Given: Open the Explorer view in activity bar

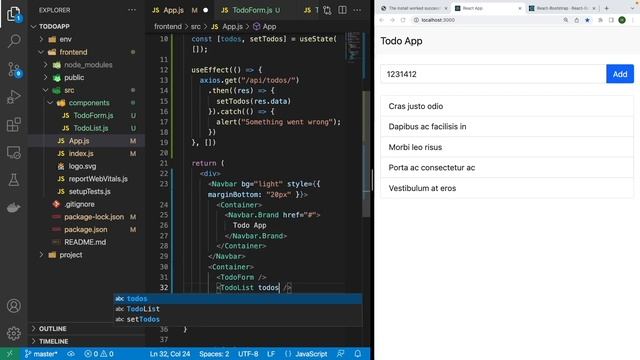Looking at the screenshot, I should (13, 14).
